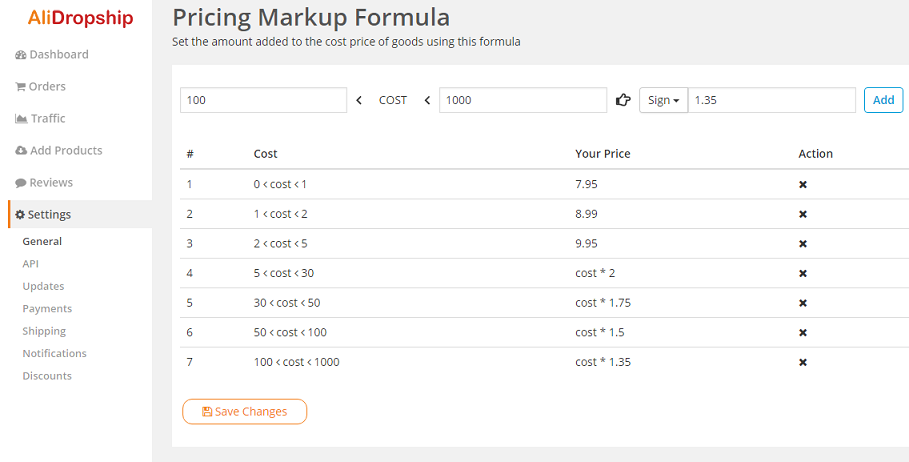909x462 pixels.
Task: Open the Reviews page
Action: tap(51, 183)
